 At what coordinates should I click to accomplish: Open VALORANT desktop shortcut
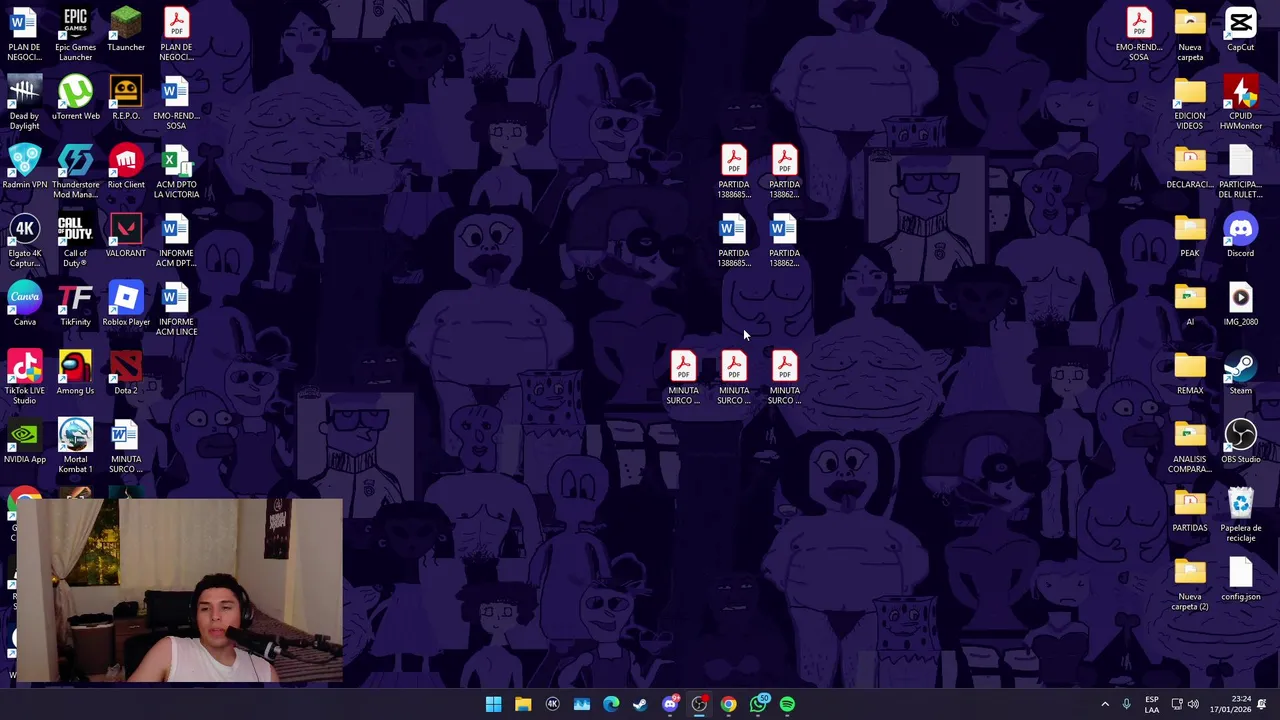point(126,236)
